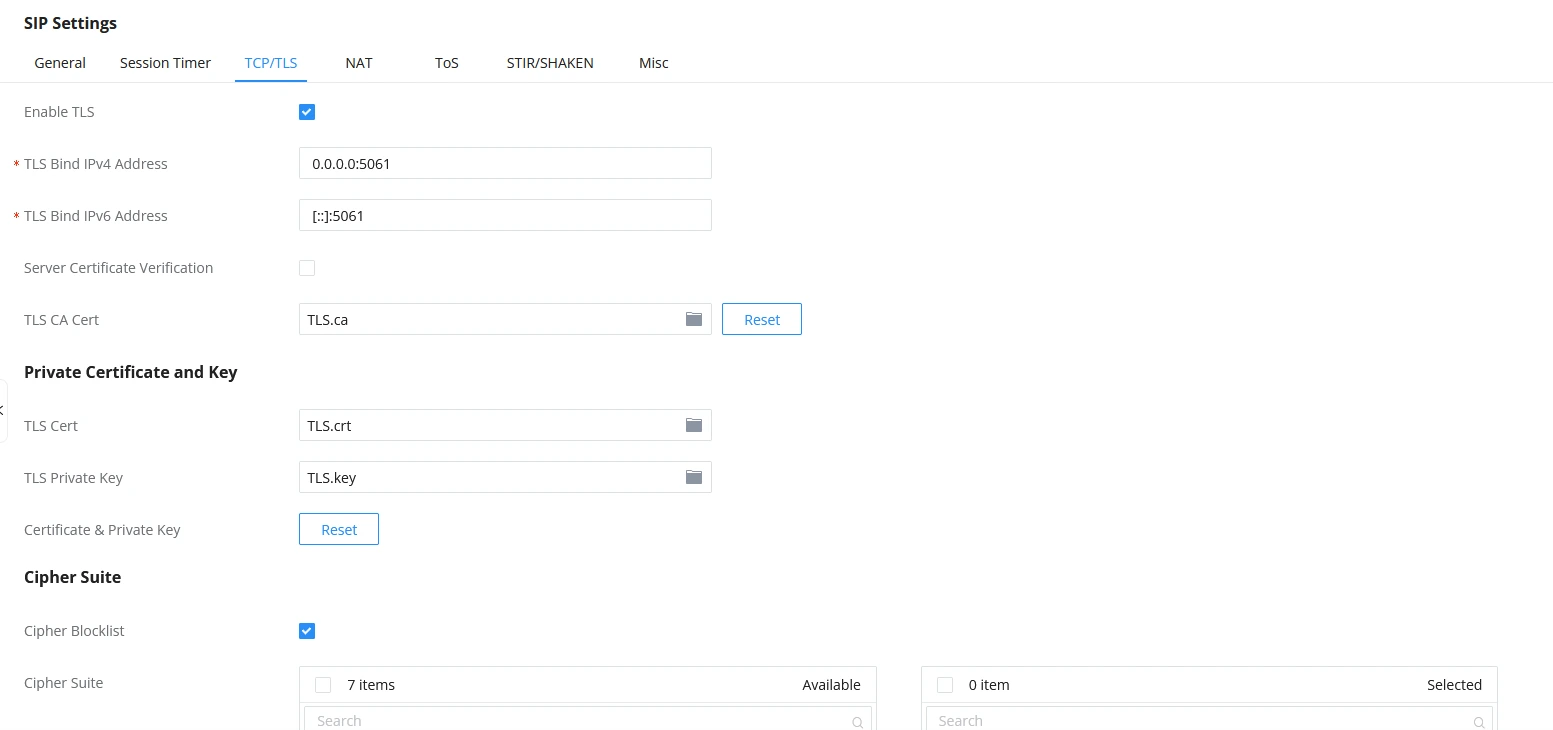
Task: Expand the collapsed sidebar handle
Action: (3, 410)
